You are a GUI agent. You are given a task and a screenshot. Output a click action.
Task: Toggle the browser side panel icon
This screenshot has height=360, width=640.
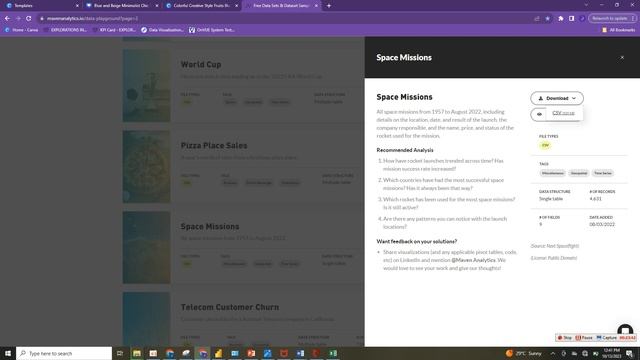pos(571,18)
